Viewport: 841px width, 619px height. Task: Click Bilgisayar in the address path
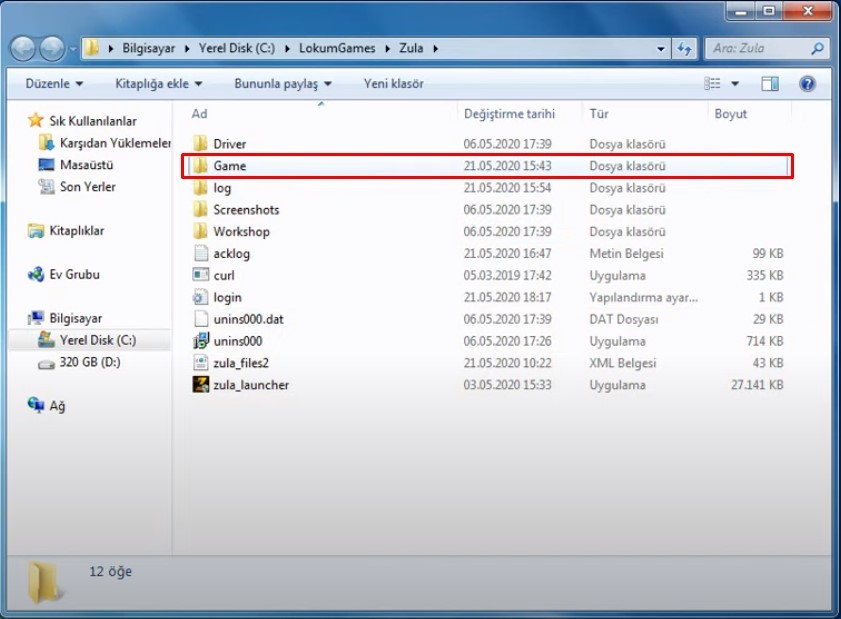click(x=149, y=48)
